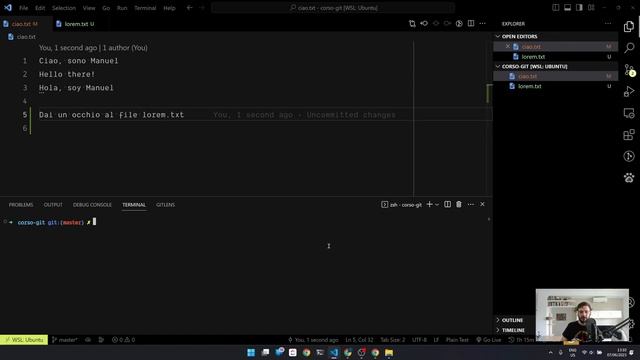
Task: Open the Terminal menu
Action: (x=145, y=8)
